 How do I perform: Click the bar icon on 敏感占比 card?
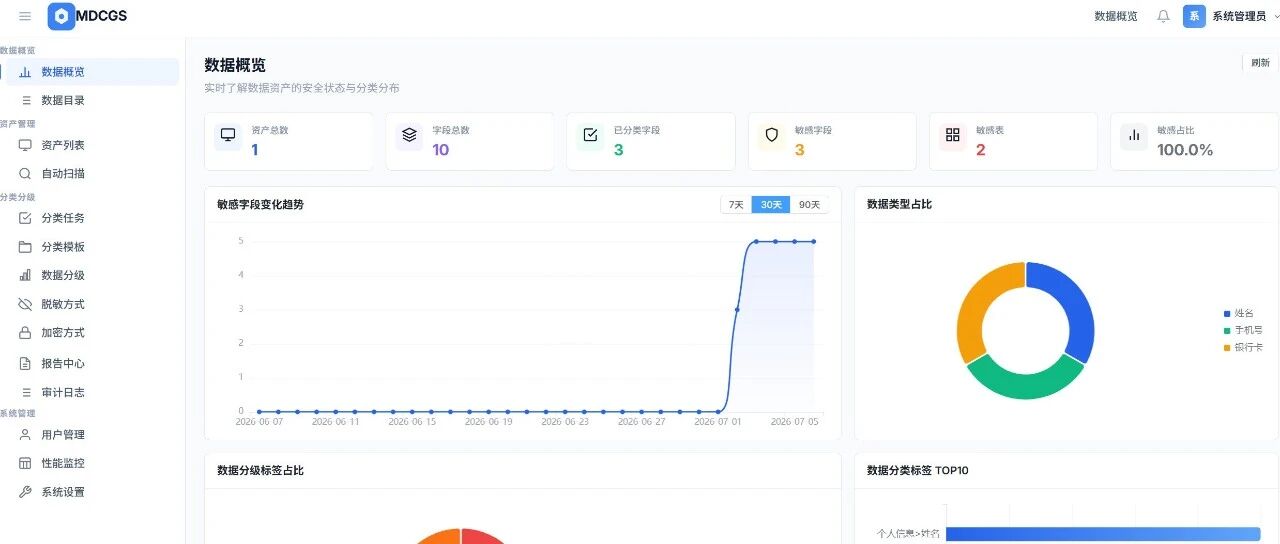click(x=1133, y=136)
